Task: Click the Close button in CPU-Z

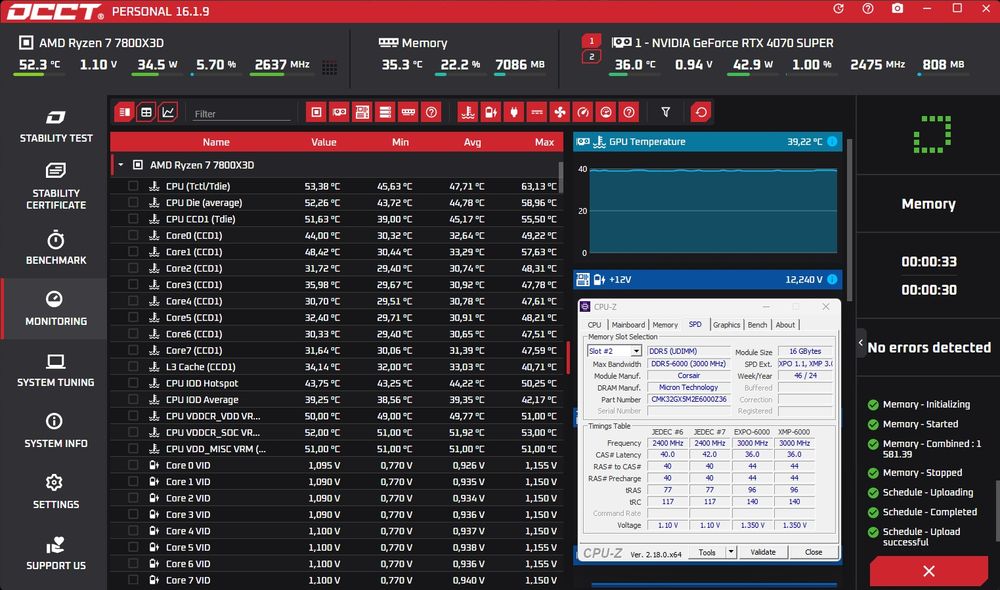Action: pos(813,552)
